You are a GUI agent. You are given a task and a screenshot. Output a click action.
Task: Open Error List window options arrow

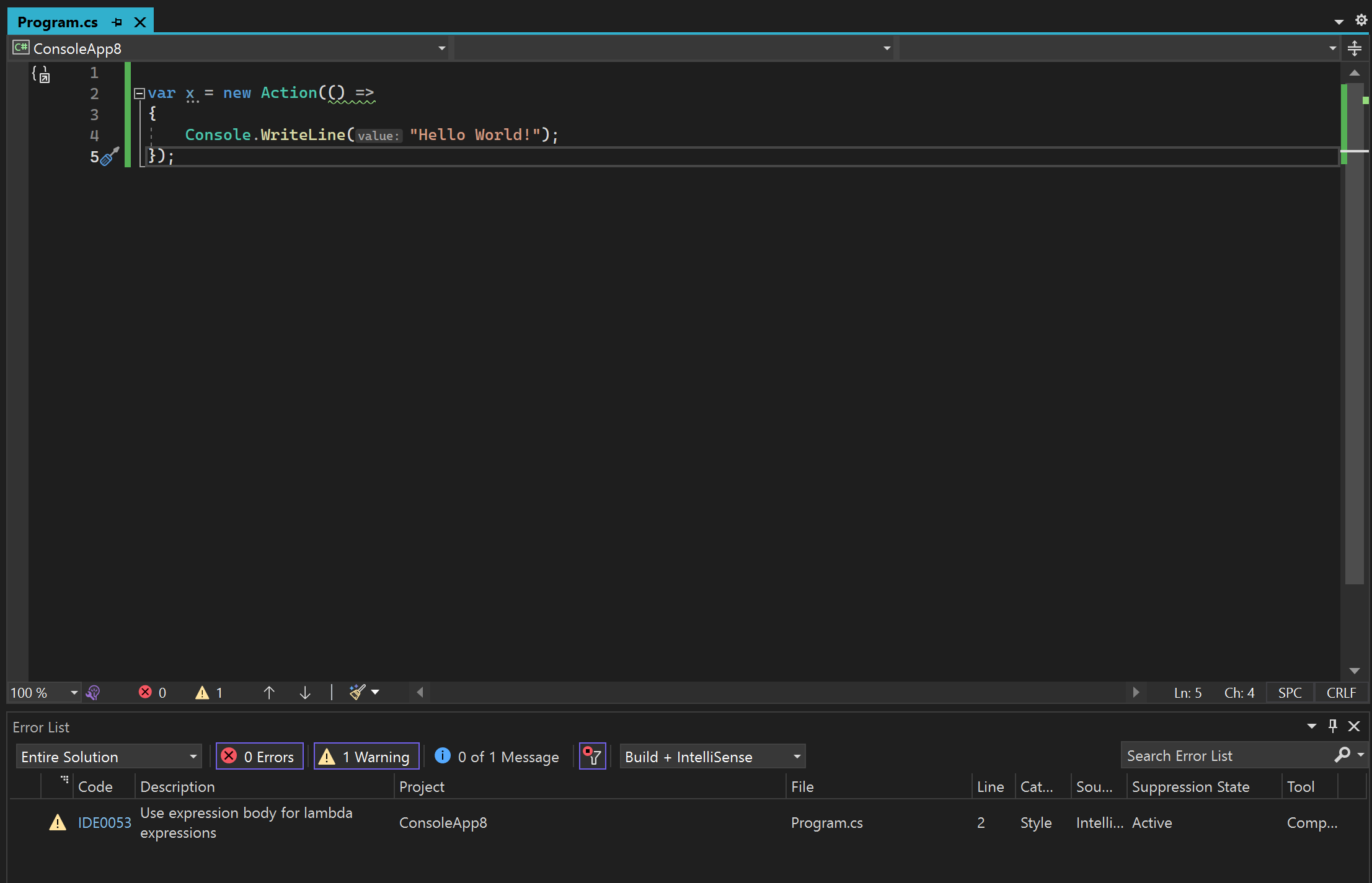point(1312,726)
